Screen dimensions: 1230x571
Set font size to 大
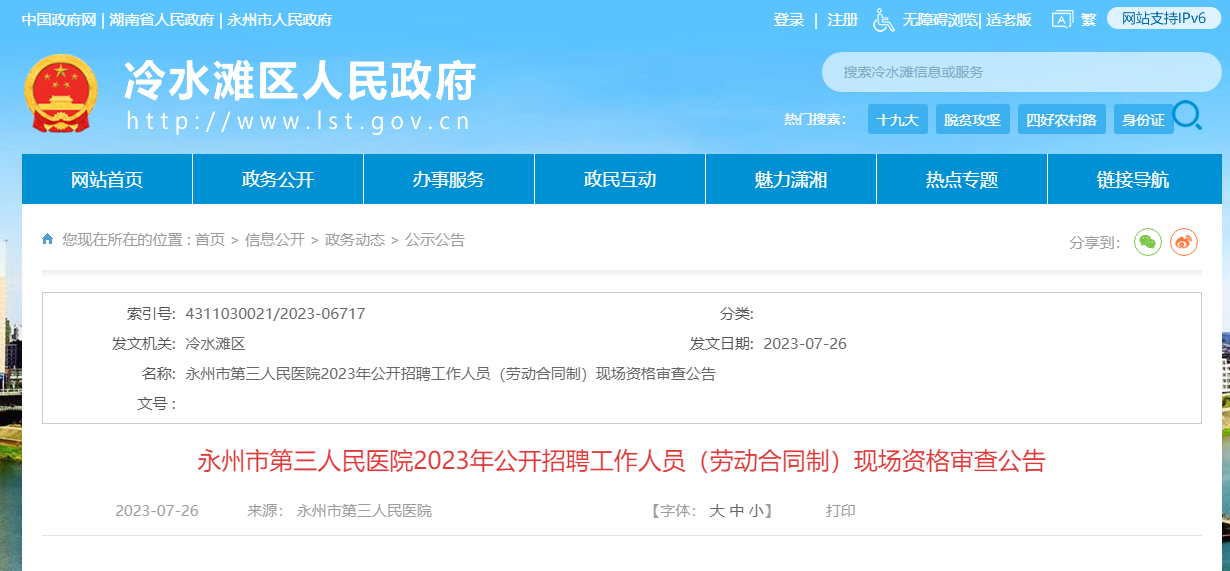coord(717,511)
